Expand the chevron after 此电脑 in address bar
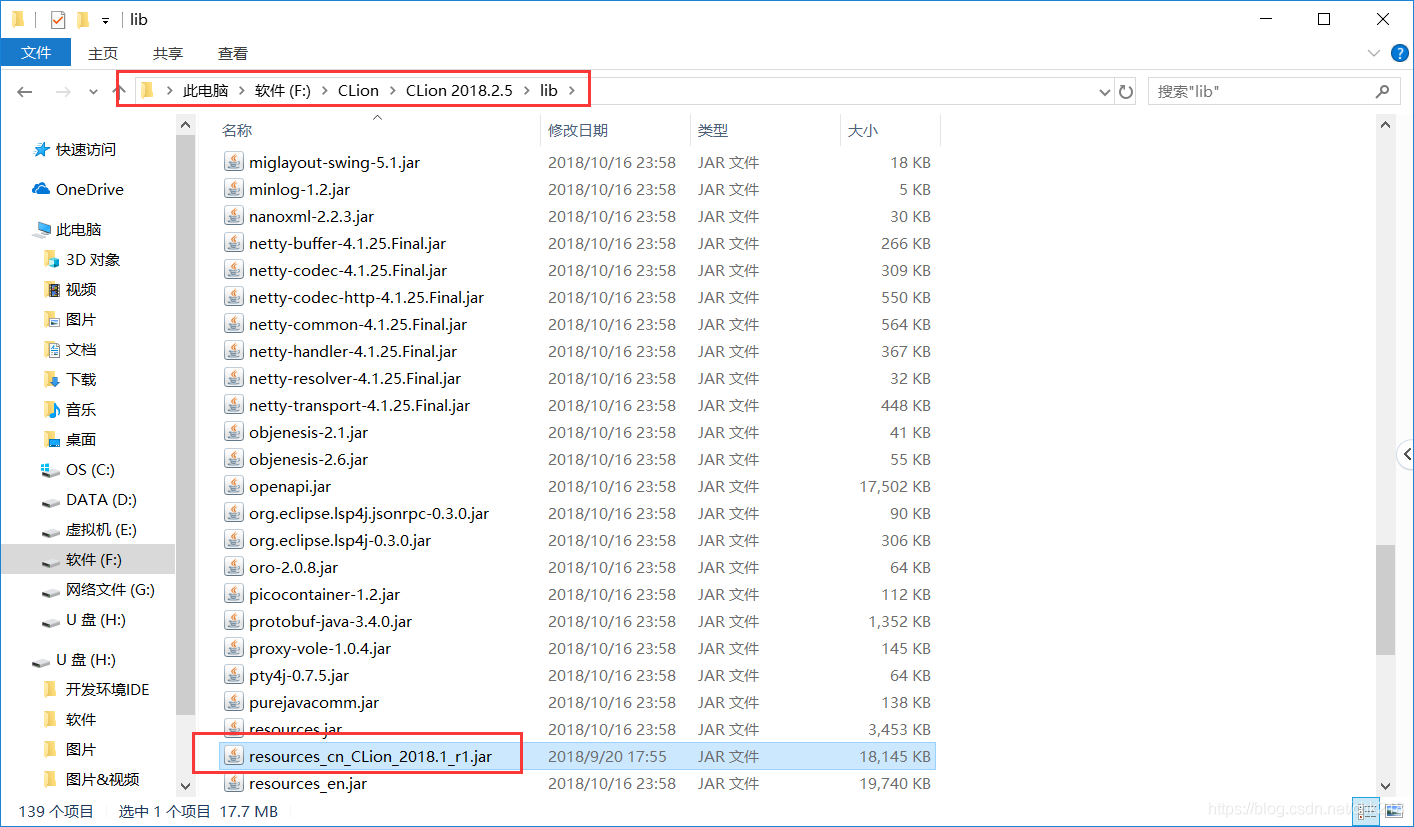 tap(240, 91)
